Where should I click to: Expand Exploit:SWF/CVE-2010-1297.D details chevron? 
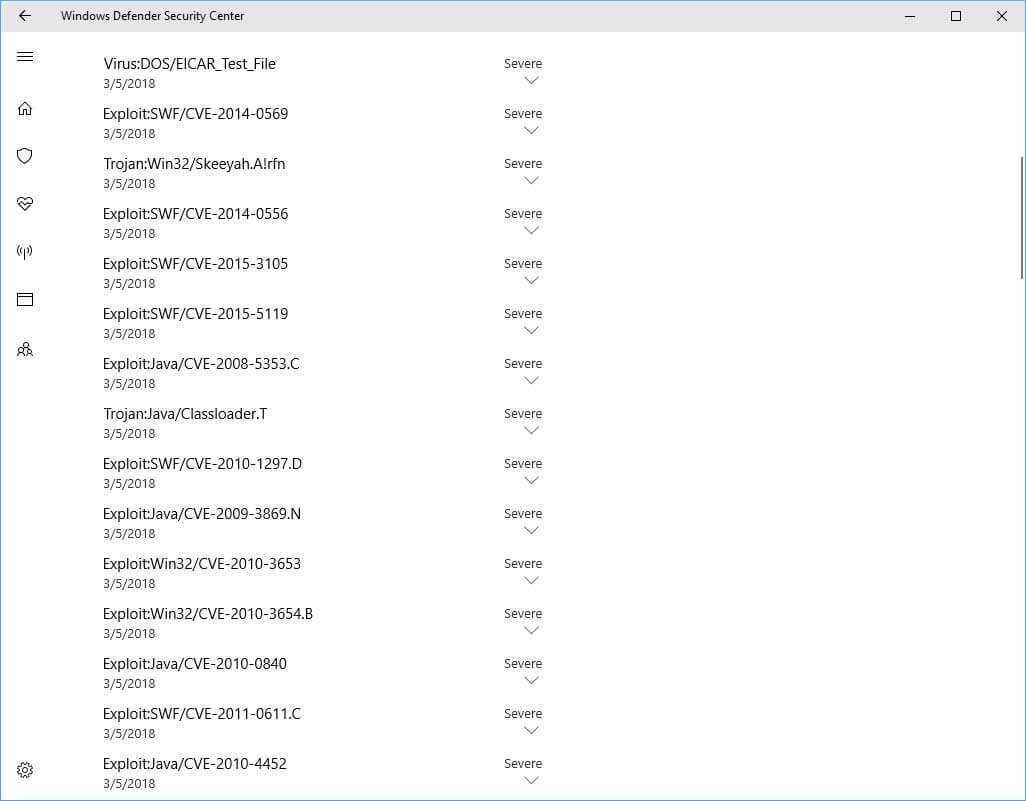pos(531,480)
